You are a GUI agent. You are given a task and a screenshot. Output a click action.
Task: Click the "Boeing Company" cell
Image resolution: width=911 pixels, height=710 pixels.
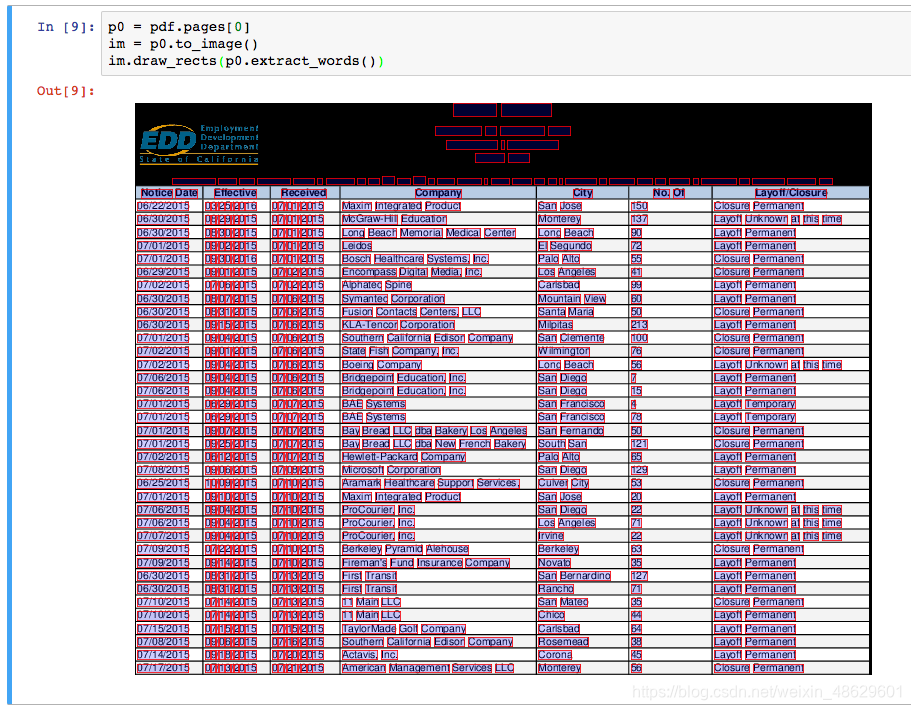pyautogui.click(x=382, y=364)
